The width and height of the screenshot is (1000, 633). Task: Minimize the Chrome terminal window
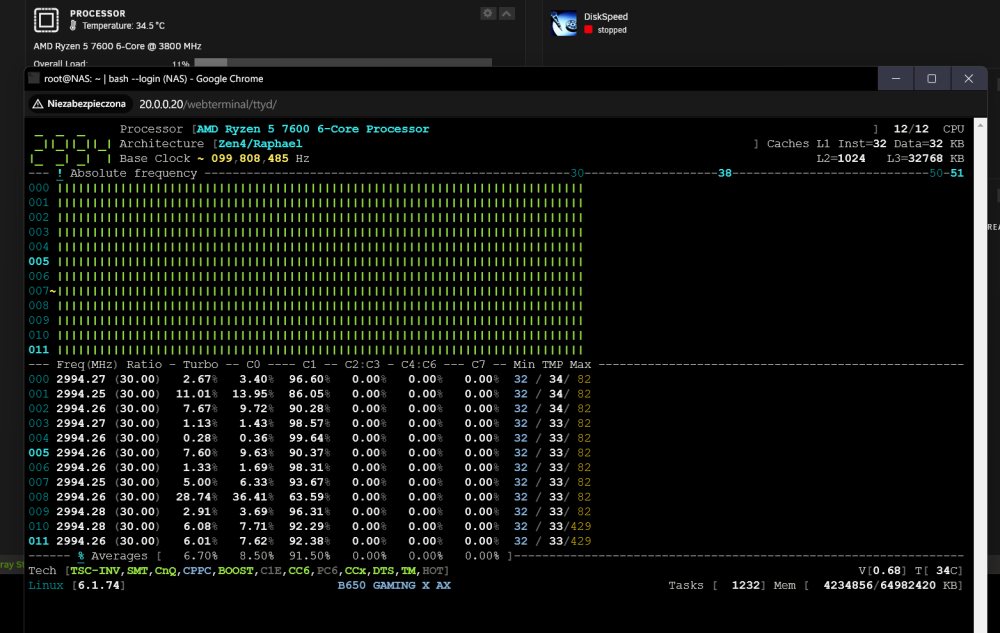point(896,78)
